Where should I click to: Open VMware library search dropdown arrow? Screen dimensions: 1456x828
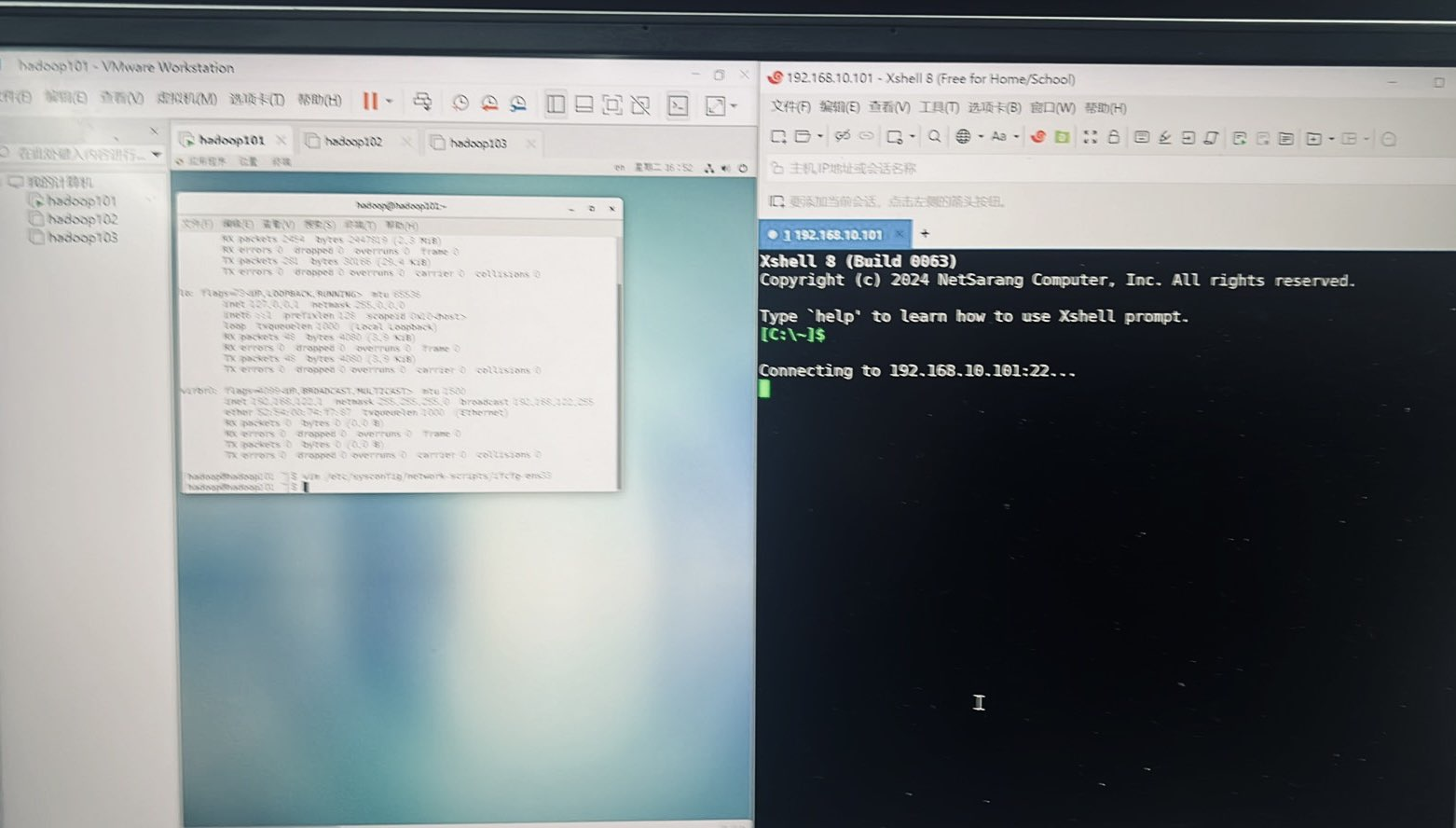(157, 154)
